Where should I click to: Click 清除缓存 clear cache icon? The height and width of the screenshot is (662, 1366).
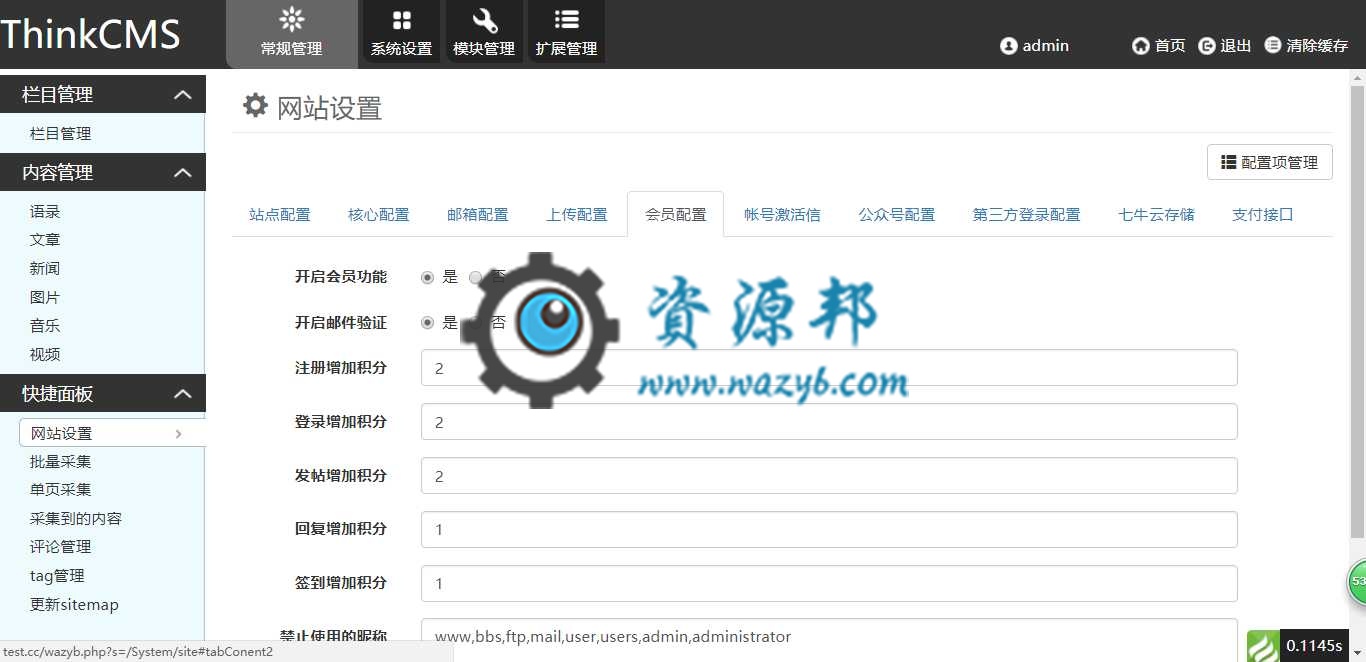point(1273,46)
